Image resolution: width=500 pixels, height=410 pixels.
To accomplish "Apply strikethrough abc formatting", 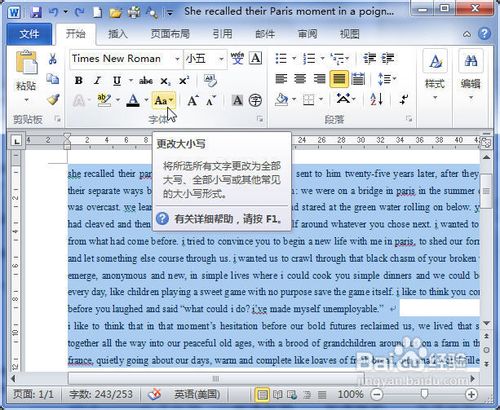I will click(x=146, y=80).
